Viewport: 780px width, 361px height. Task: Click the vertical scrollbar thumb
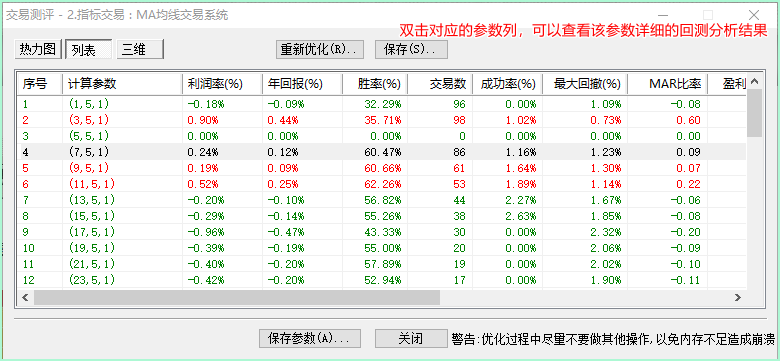755,112
